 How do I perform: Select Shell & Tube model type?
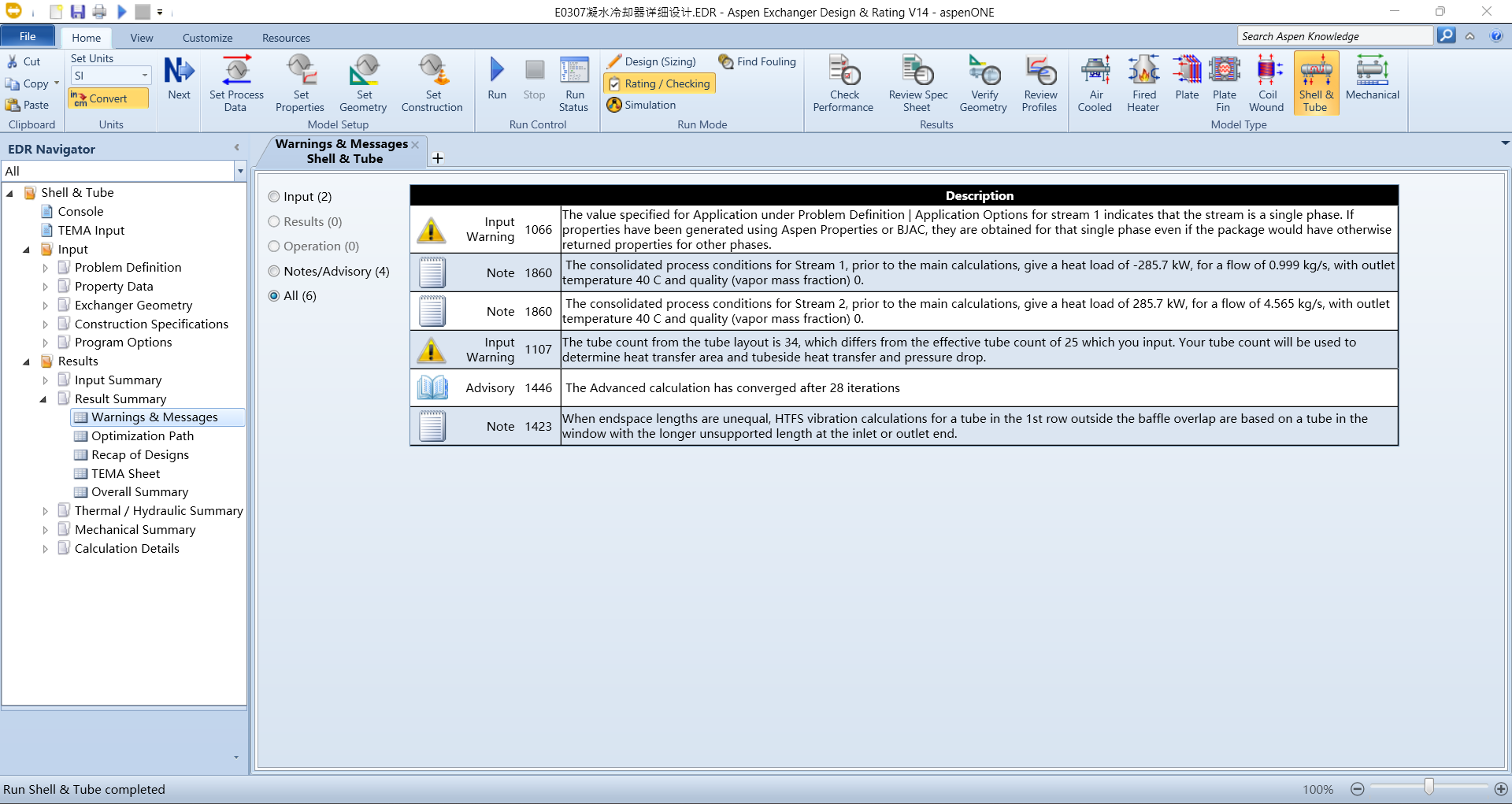(x=1316, y=83)
